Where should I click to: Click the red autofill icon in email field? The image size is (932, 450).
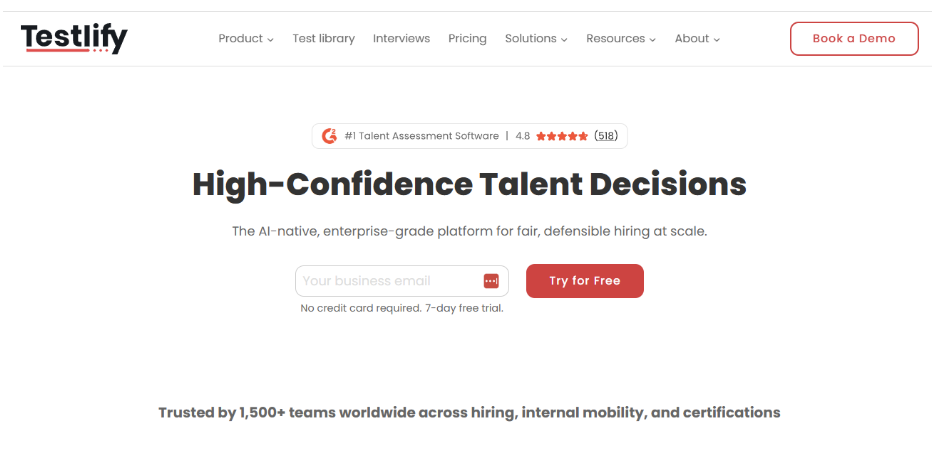(491, 281)
